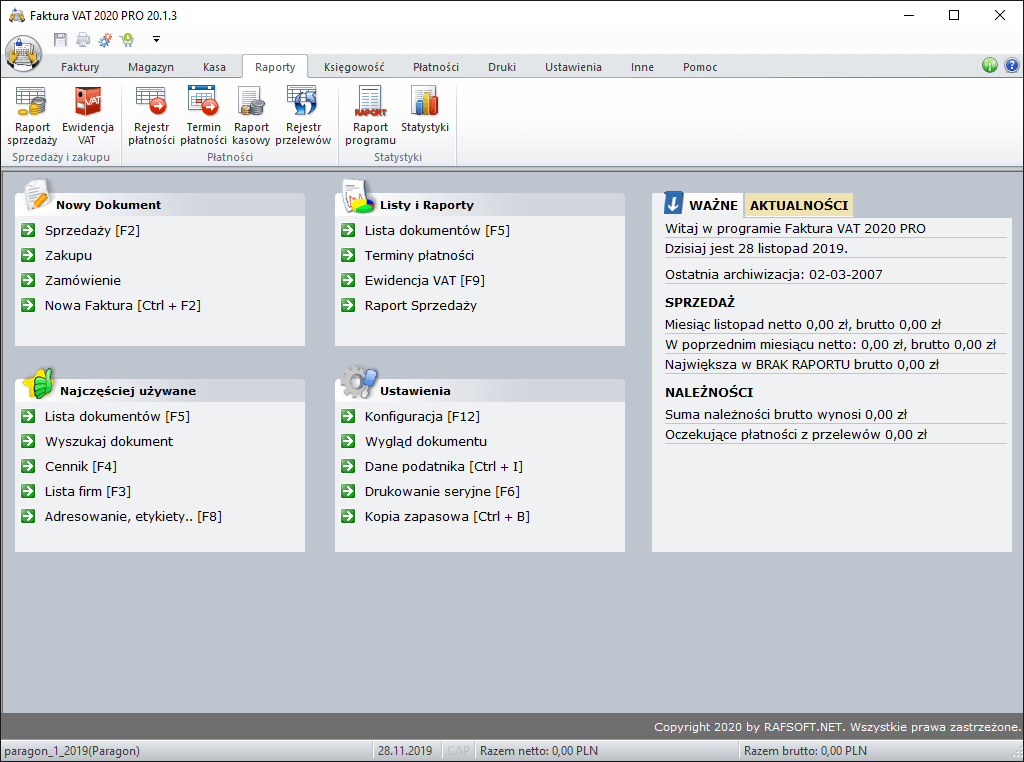
Task: Click green arrow icon next to Zakupu
Action: coord(28,255)
